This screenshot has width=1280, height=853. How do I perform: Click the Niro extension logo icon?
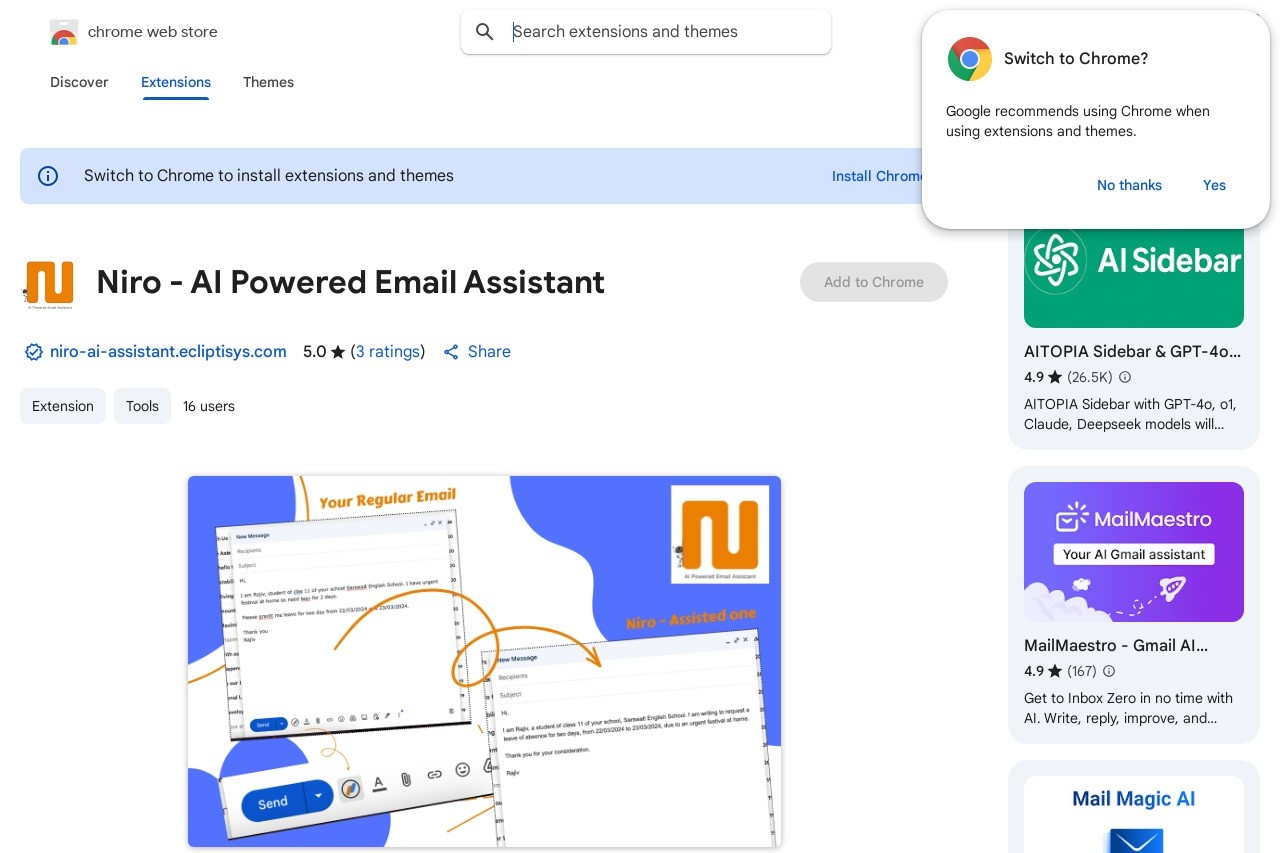[x=49, y=284]
